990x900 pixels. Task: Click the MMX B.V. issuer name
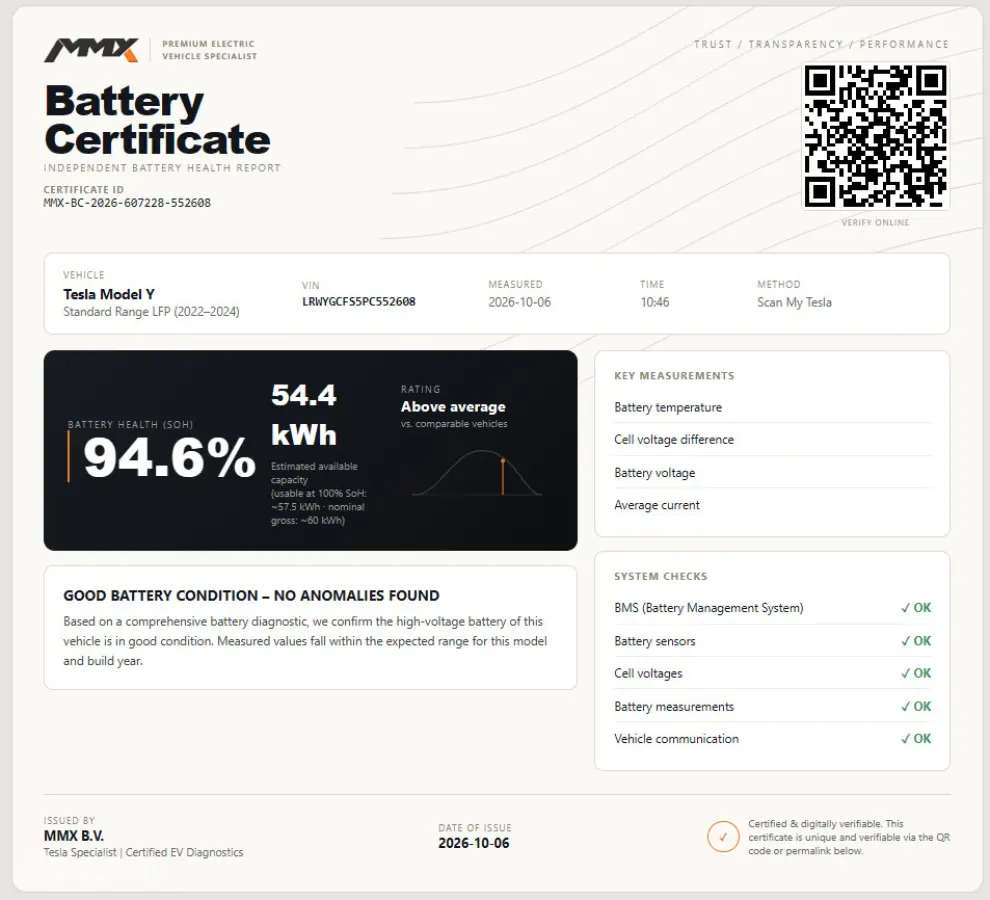73,836
